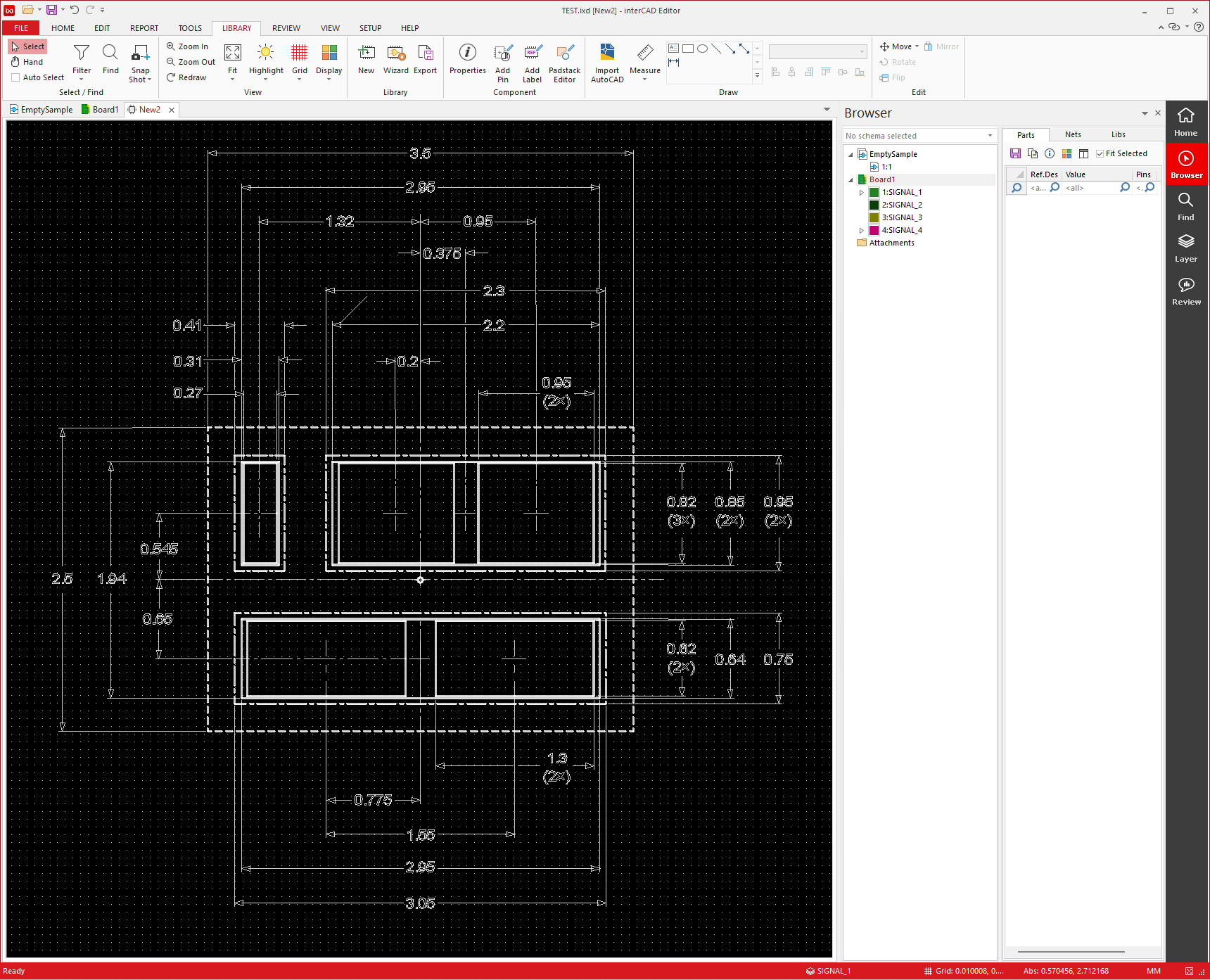Toggle the Grid display icon
The height and width of the screenshot is (980, 1210).
[300, 53]
